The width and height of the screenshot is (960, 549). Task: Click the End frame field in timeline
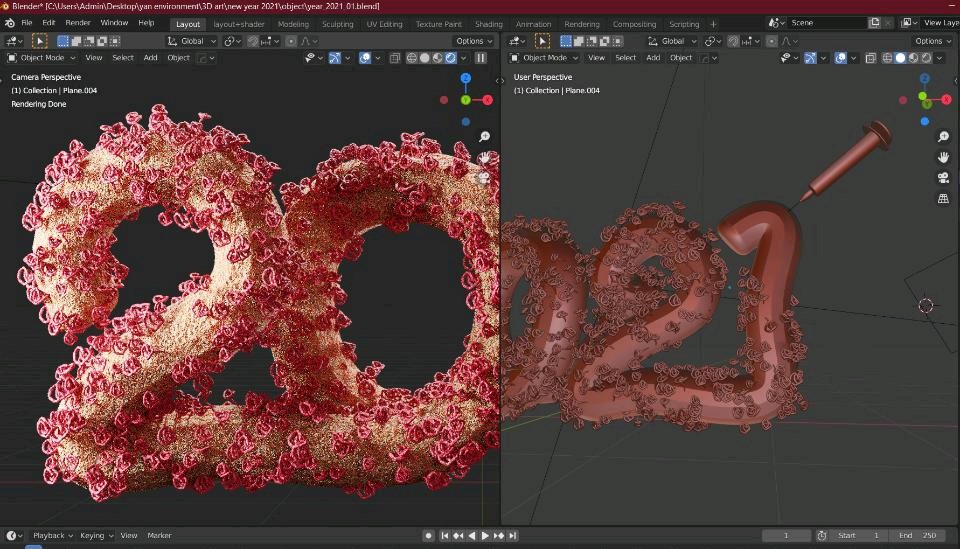click(918, 536)
